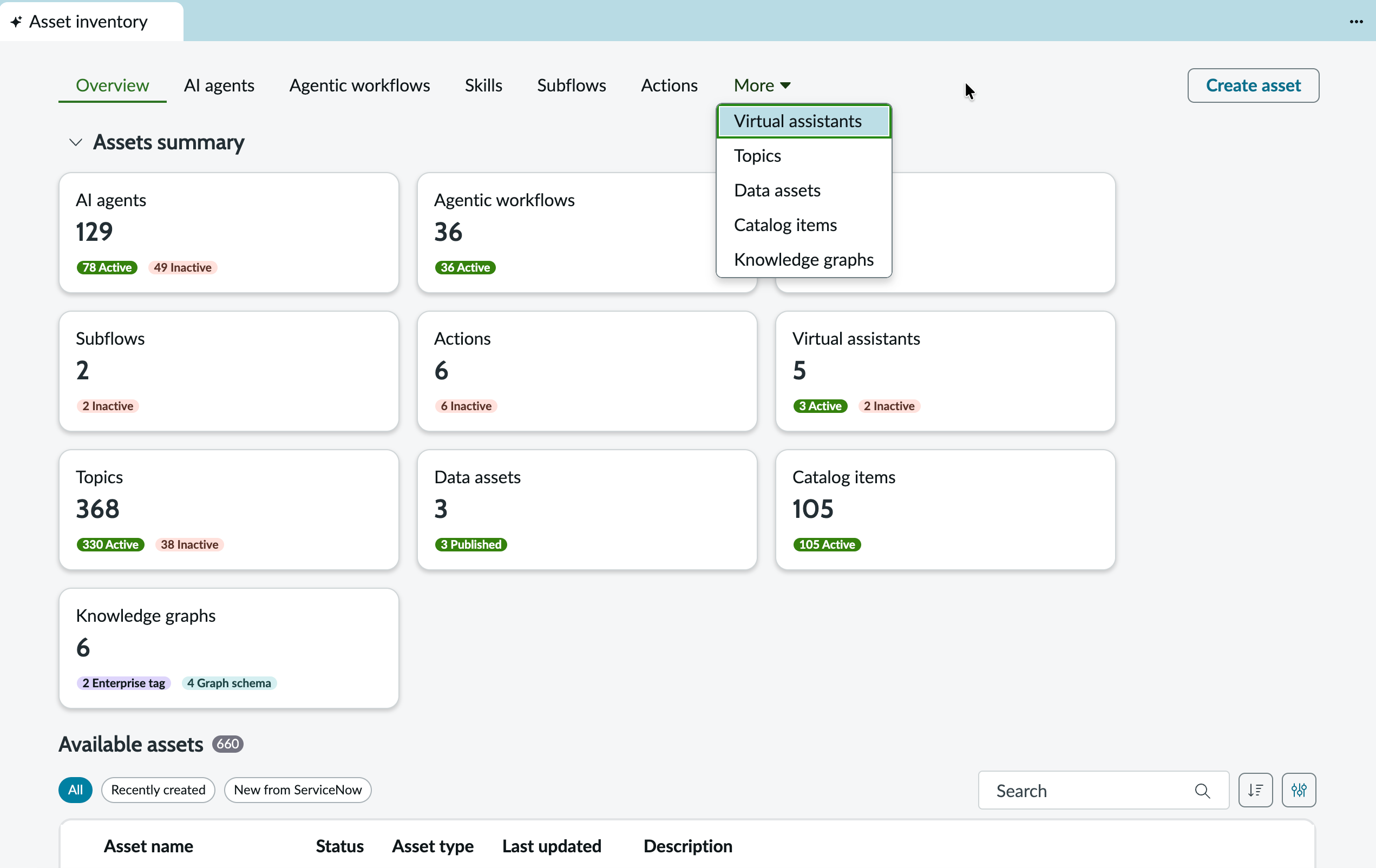Select the All filter chip
This screenshot has width=1376, height=868.
click(75, 790)
